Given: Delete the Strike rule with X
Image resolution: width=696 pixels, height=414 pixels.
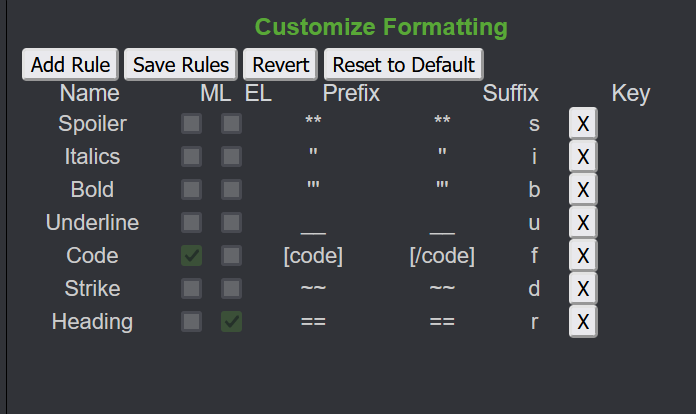Looking at the screenshot, I should 583,289.
